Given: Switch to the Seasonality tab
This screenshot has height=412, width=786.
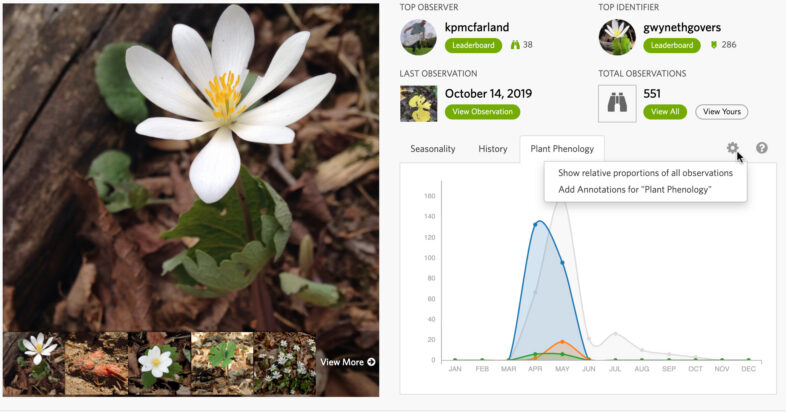Looking at the screenshot, I should point(433,149).
